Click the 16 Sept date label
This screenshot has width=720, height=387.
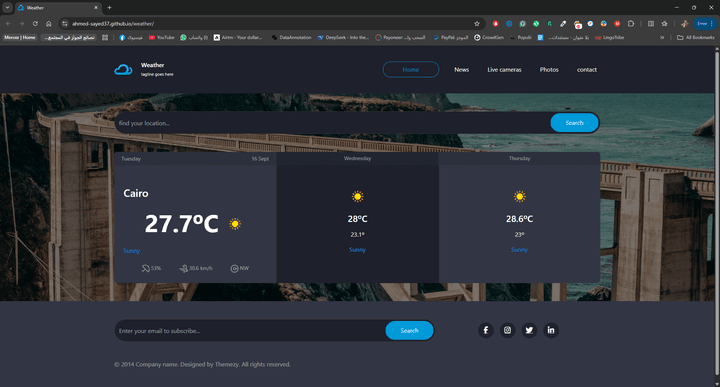[260, 159]
